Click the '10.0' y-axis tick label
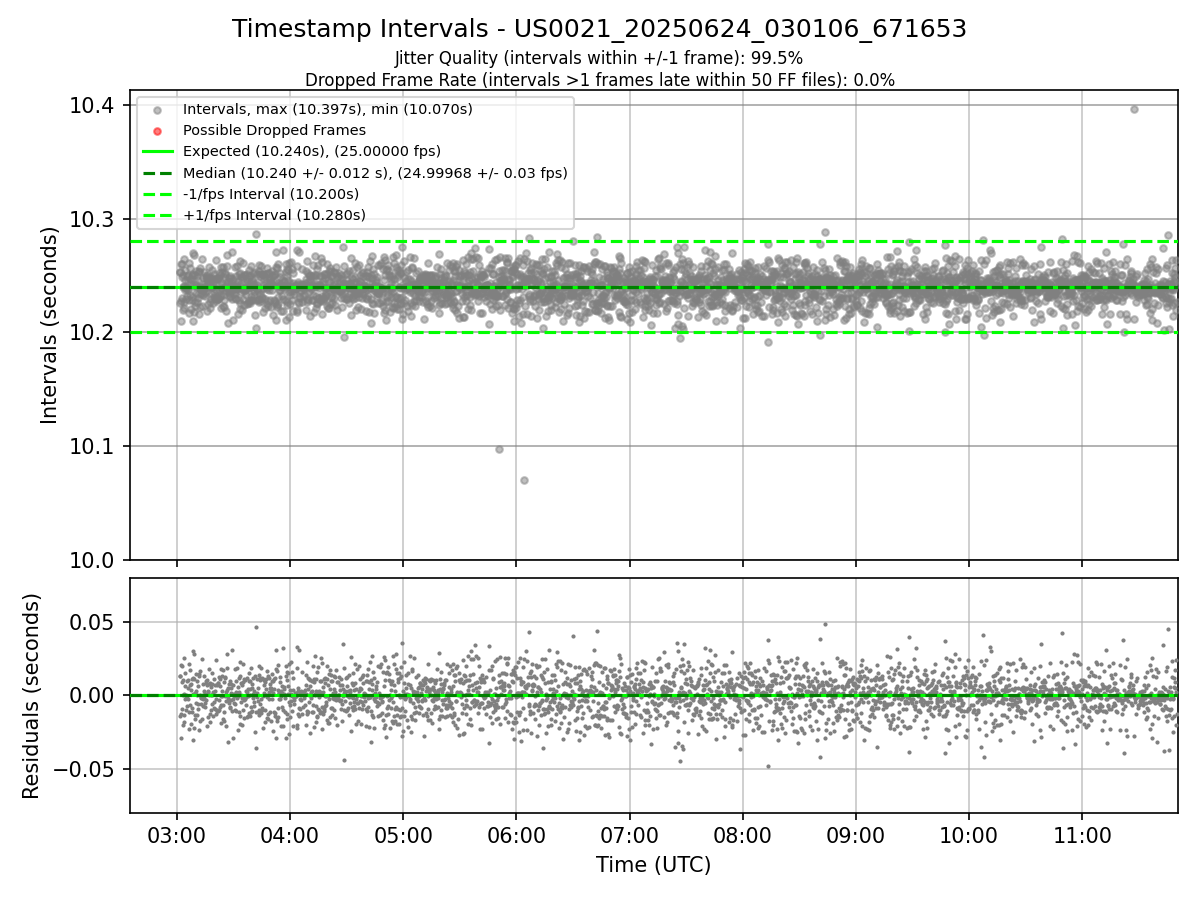This screenshot has height=900, width=1200. (92, 560)
